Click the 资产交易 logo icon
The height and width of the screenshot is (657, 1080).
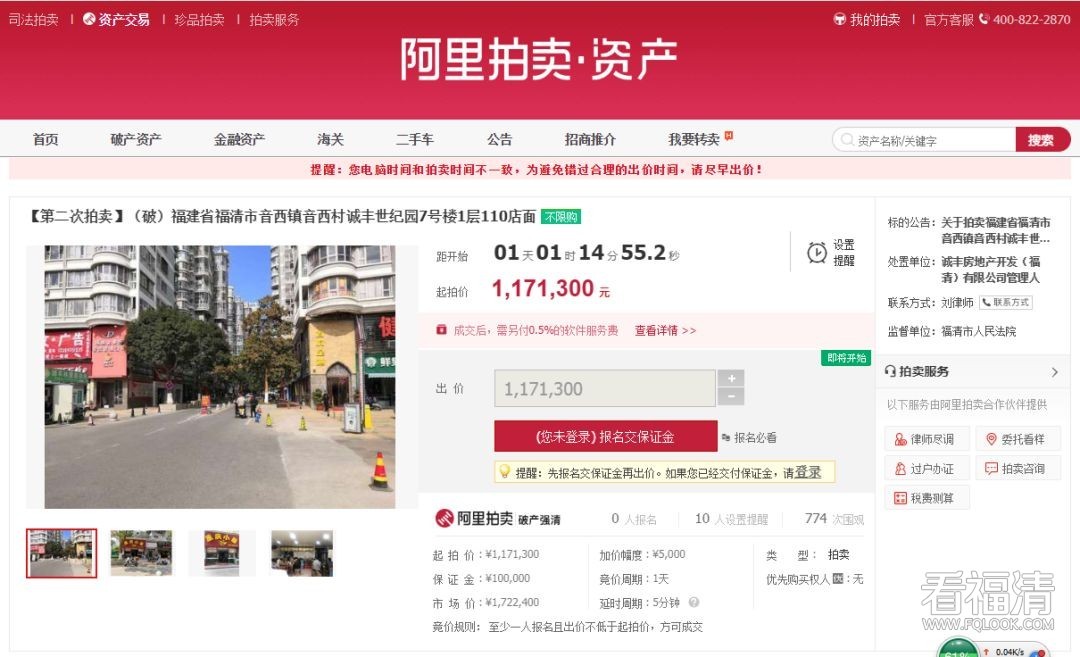tap(89, 19)
